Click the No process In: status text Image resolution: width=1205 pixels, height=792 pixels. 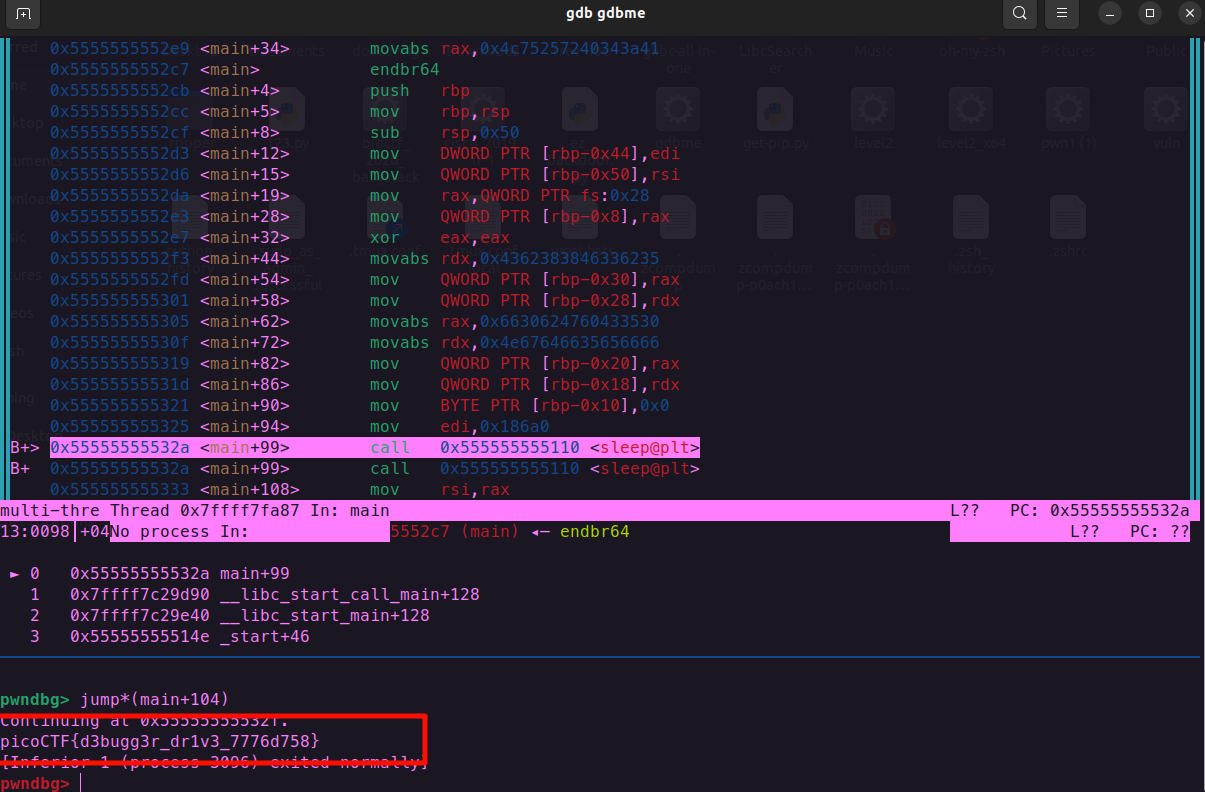click(180, 531)
